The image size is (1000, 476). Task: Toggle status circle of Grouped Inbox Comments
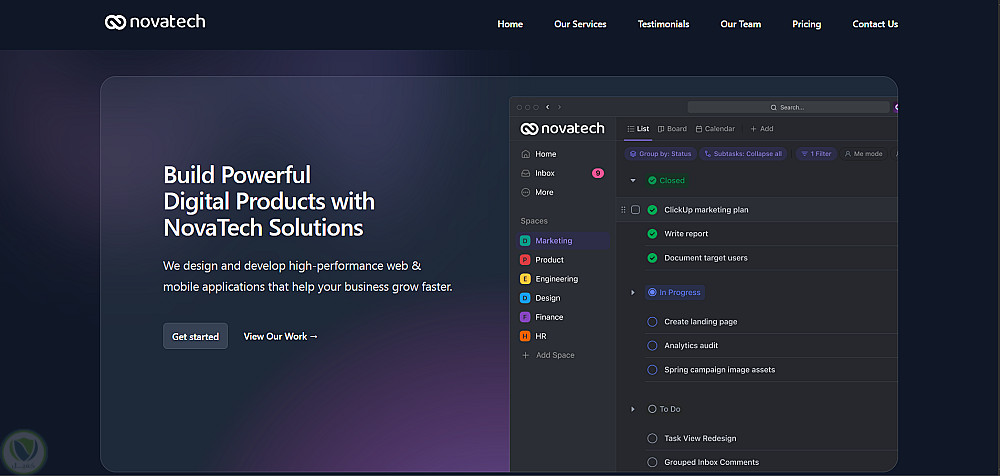click(x=652, y=462)
